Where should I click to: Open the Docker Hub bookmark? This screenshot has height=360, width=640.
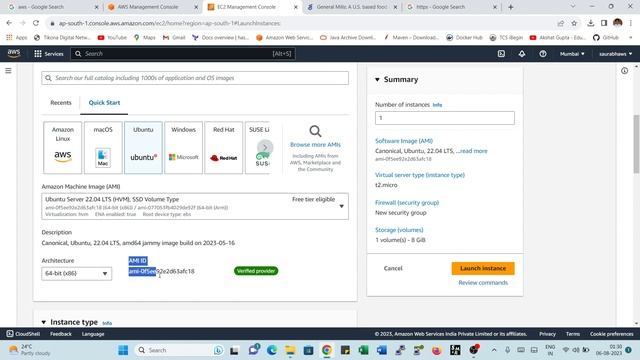click(464, 38)
